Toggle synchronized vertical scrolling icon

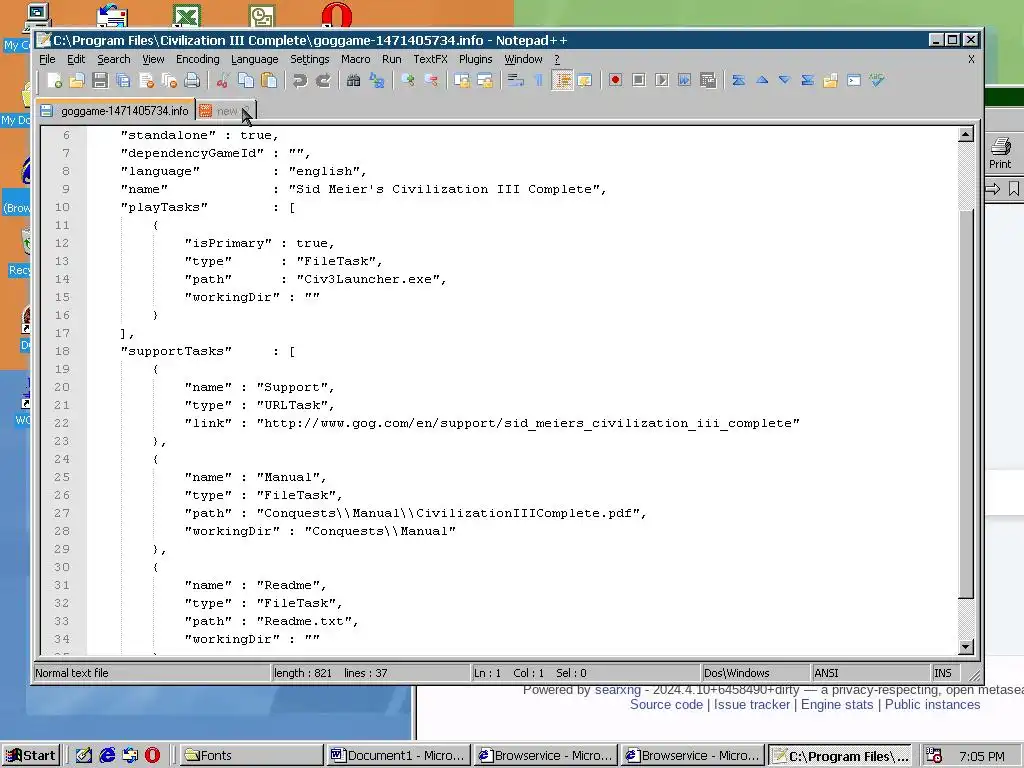[462, 80]
